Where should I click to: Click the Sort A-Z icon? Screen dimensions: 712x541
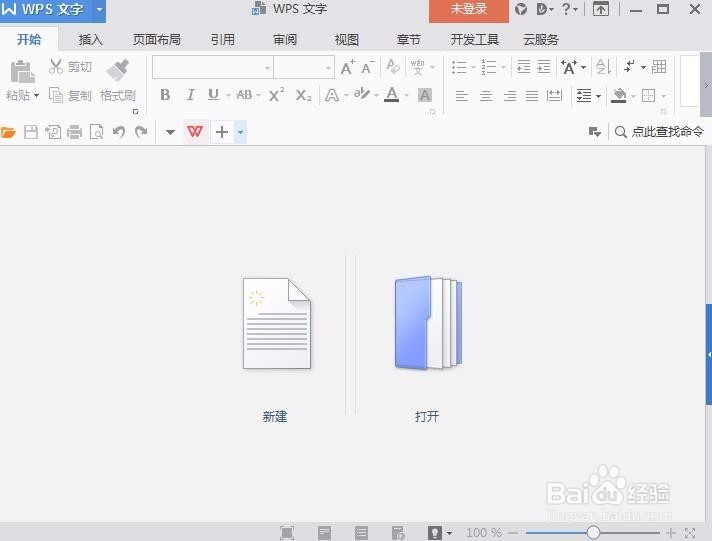pyautogui.click(x=603, y=67)
